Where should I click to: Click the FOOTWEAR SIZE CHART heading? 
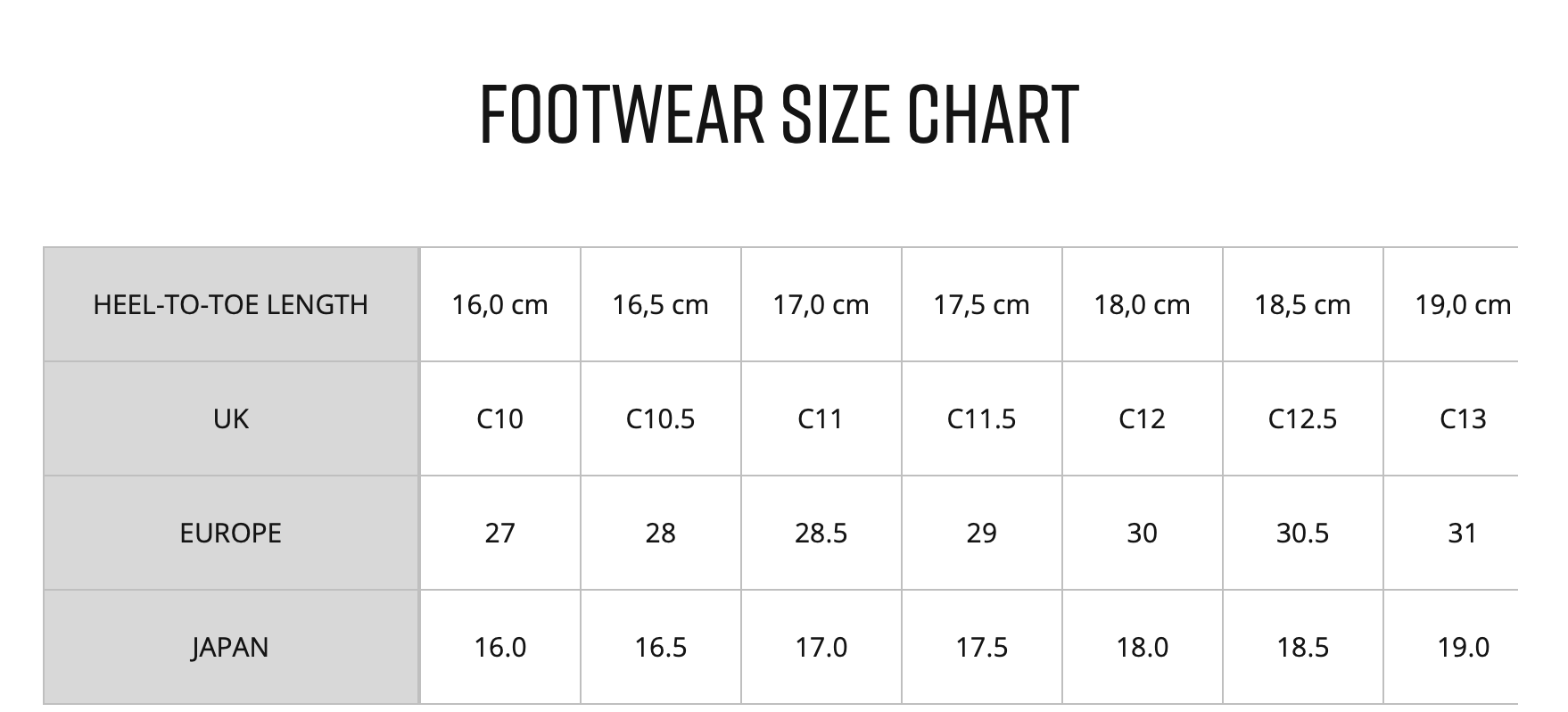coord(780,114)
